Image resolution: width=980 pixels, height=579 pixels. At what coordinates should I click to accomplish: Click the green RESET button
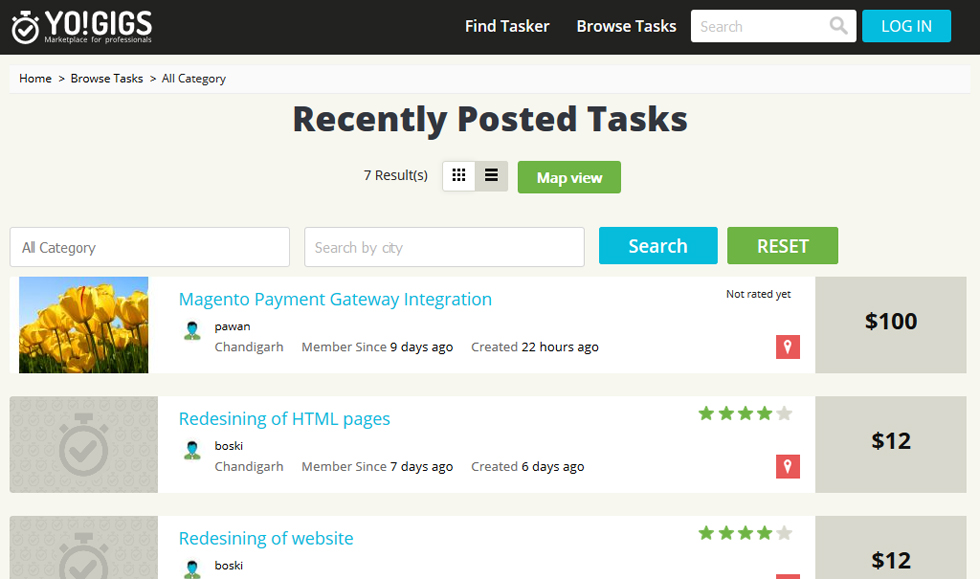click(782, 246)
